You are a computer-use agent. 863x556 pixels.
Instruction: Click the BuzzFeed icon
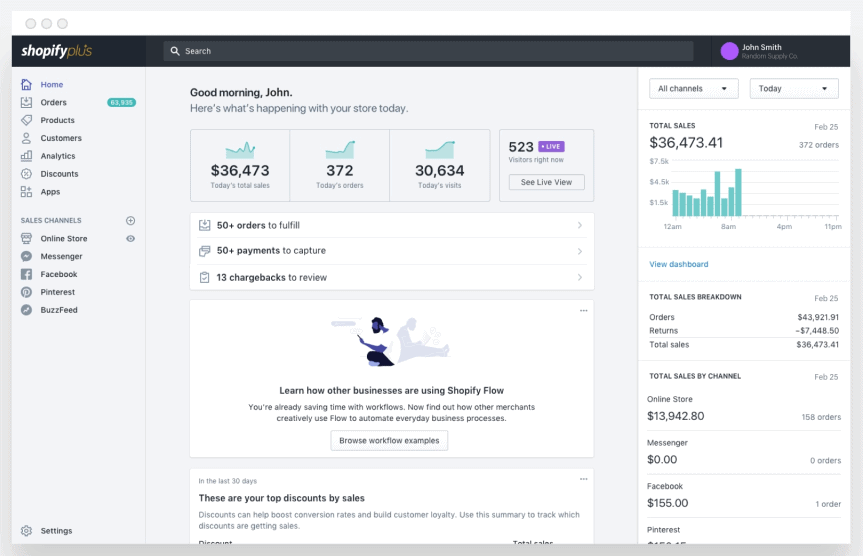(26, 310)
